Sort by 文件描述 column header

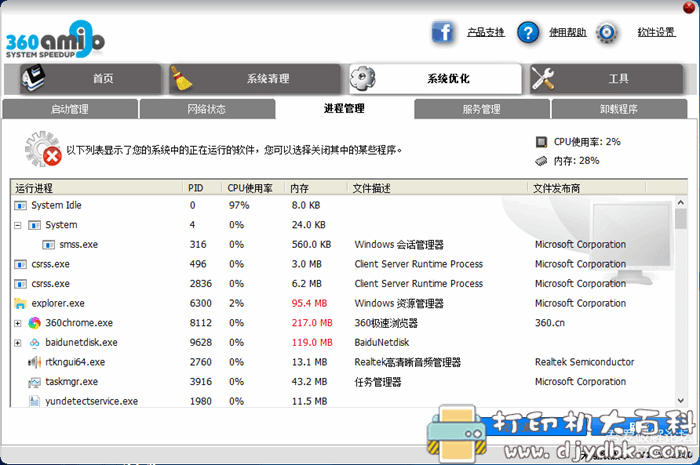[438, 188]
